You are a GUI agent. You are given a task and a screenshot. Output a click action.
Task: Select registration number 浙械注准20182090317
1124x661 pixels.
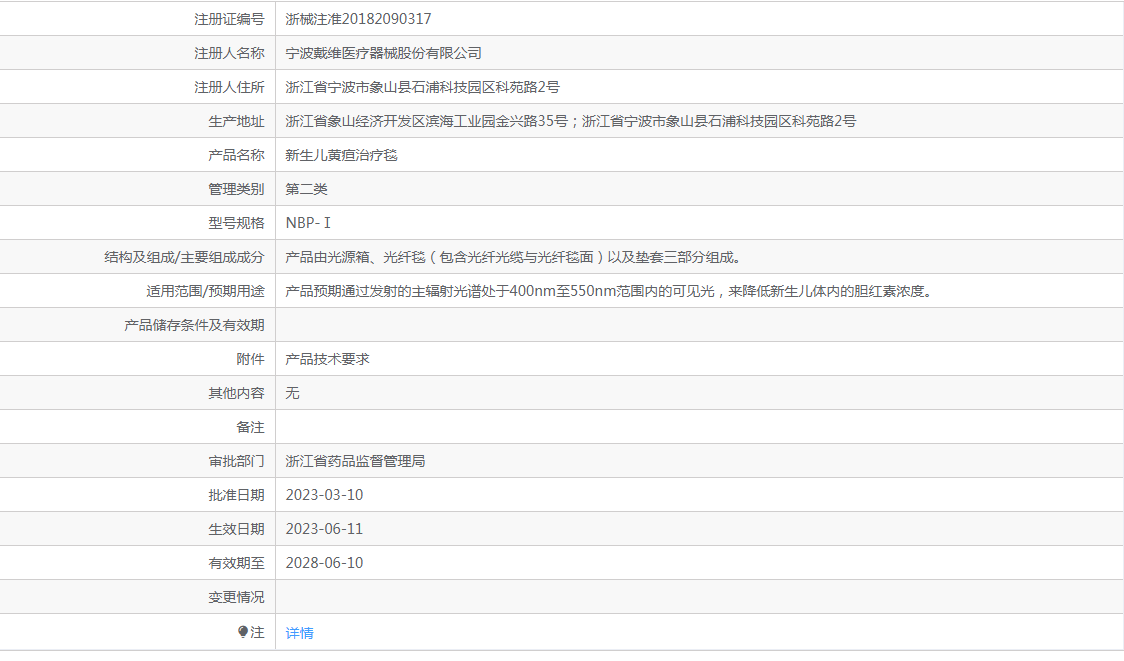tap(358, 19)
